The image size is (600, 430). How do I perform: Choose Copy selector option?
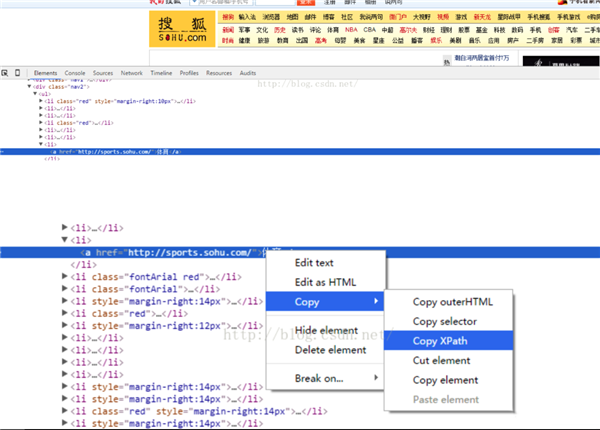point(444,321)
